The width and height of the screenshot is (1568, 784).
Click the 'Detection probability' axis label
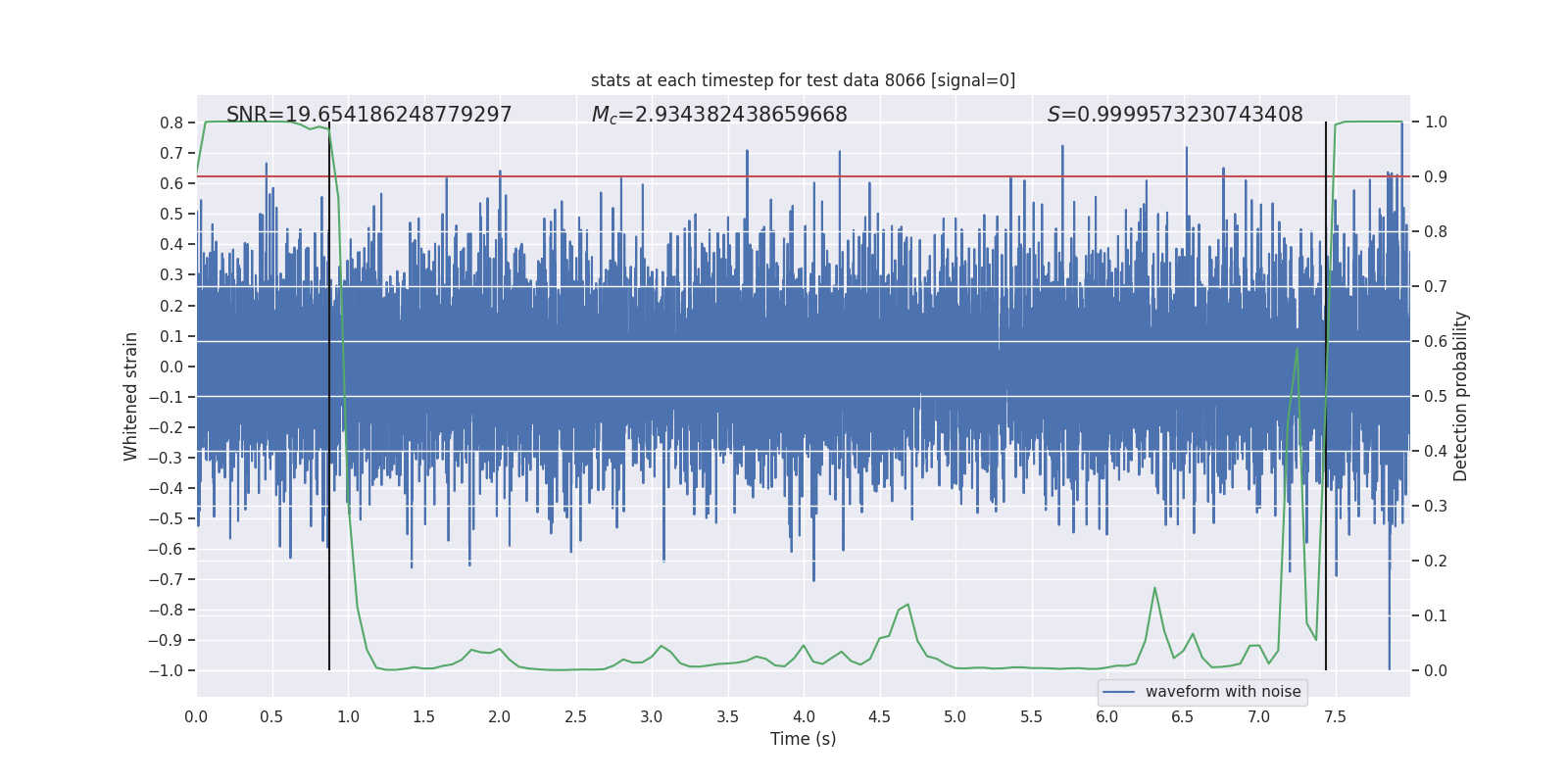coord(1461,396)
